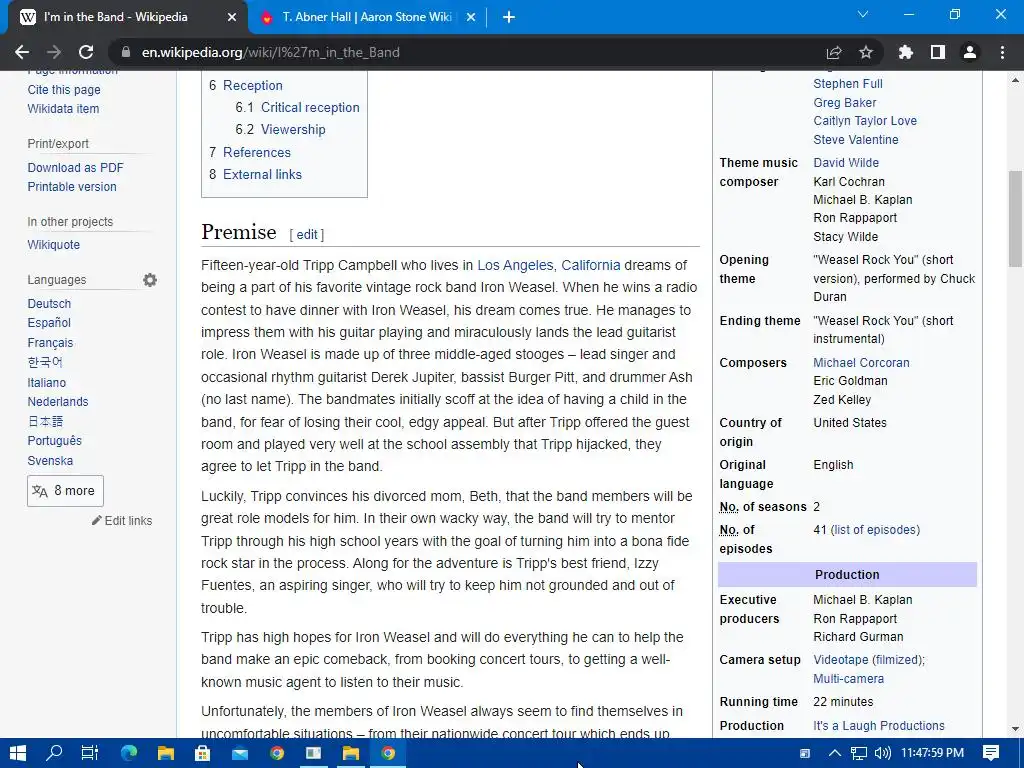This screenshot has width=1024, height=768.
Task: Open the Videotape camera setup link
Action: click(x=840, y=660)
